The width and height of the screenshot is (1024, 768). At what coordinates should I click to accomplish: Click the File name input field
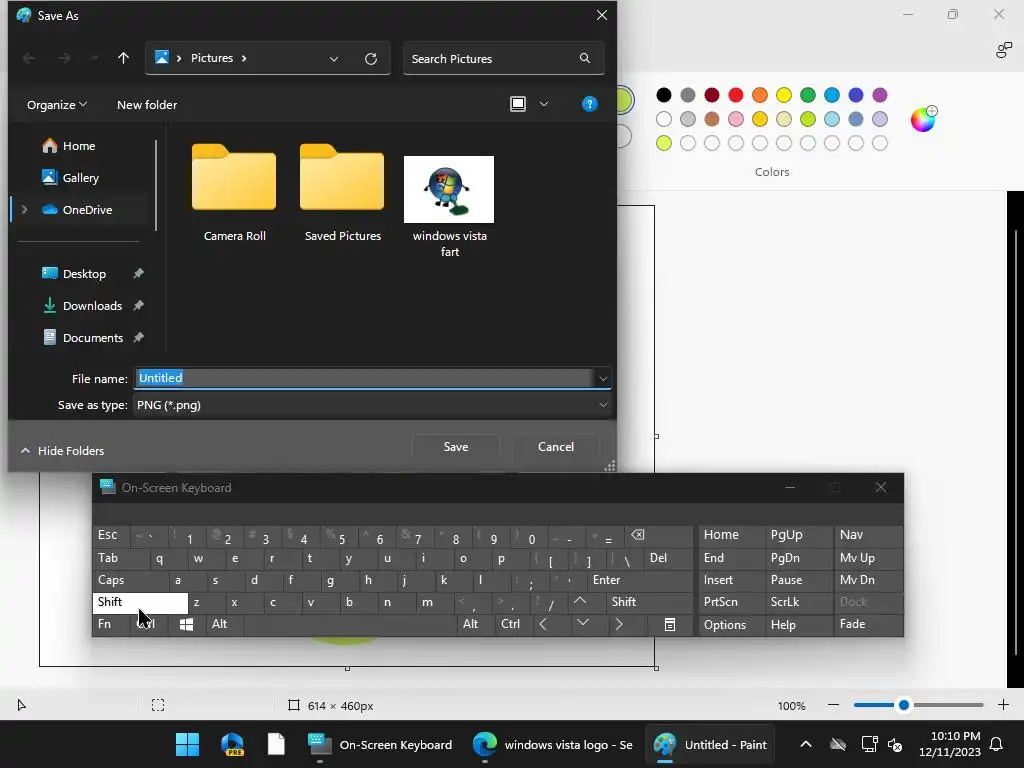[364, 378]
